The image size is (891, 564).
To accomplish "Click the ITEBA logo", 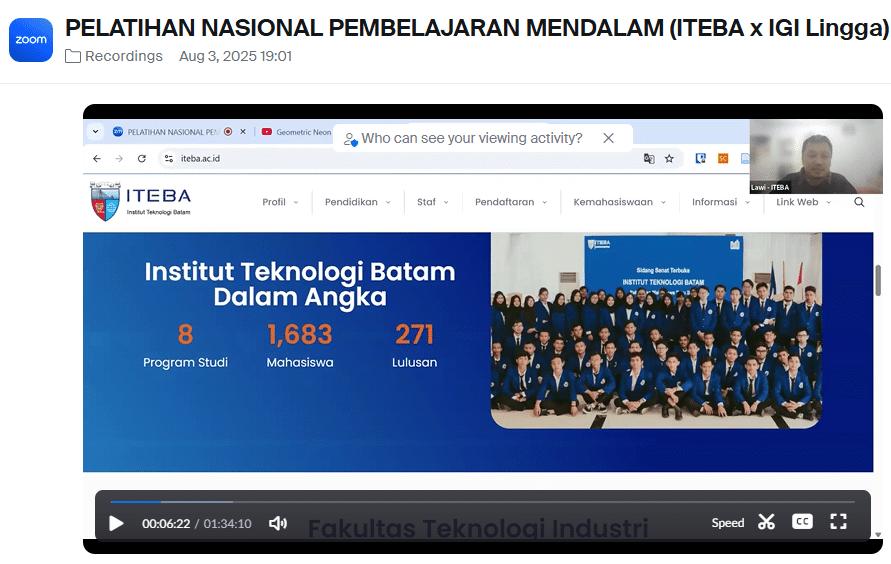I will 140,201.
